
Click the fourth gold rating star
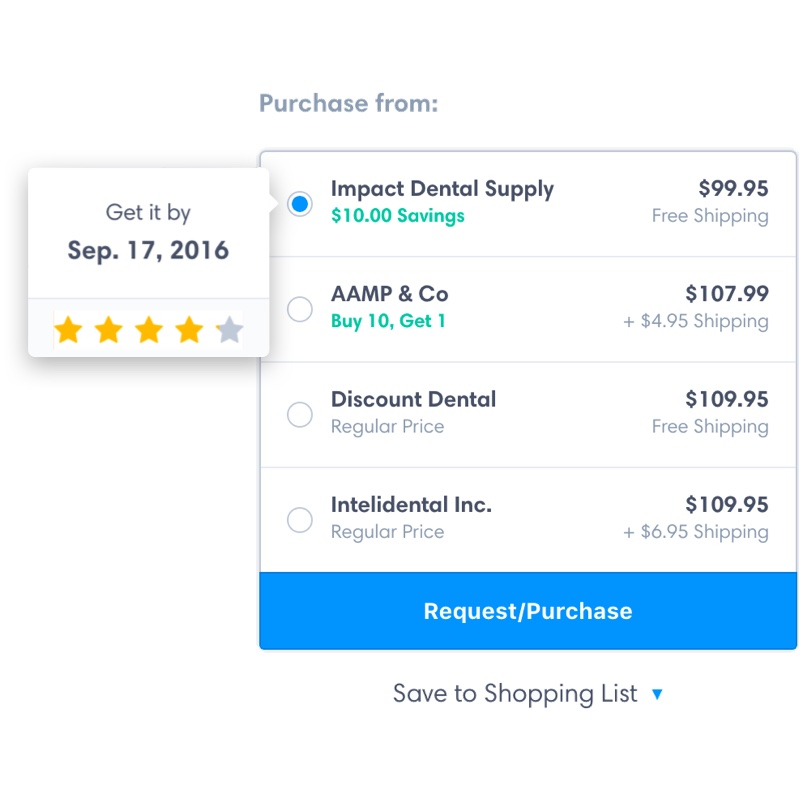coord(189,330)
